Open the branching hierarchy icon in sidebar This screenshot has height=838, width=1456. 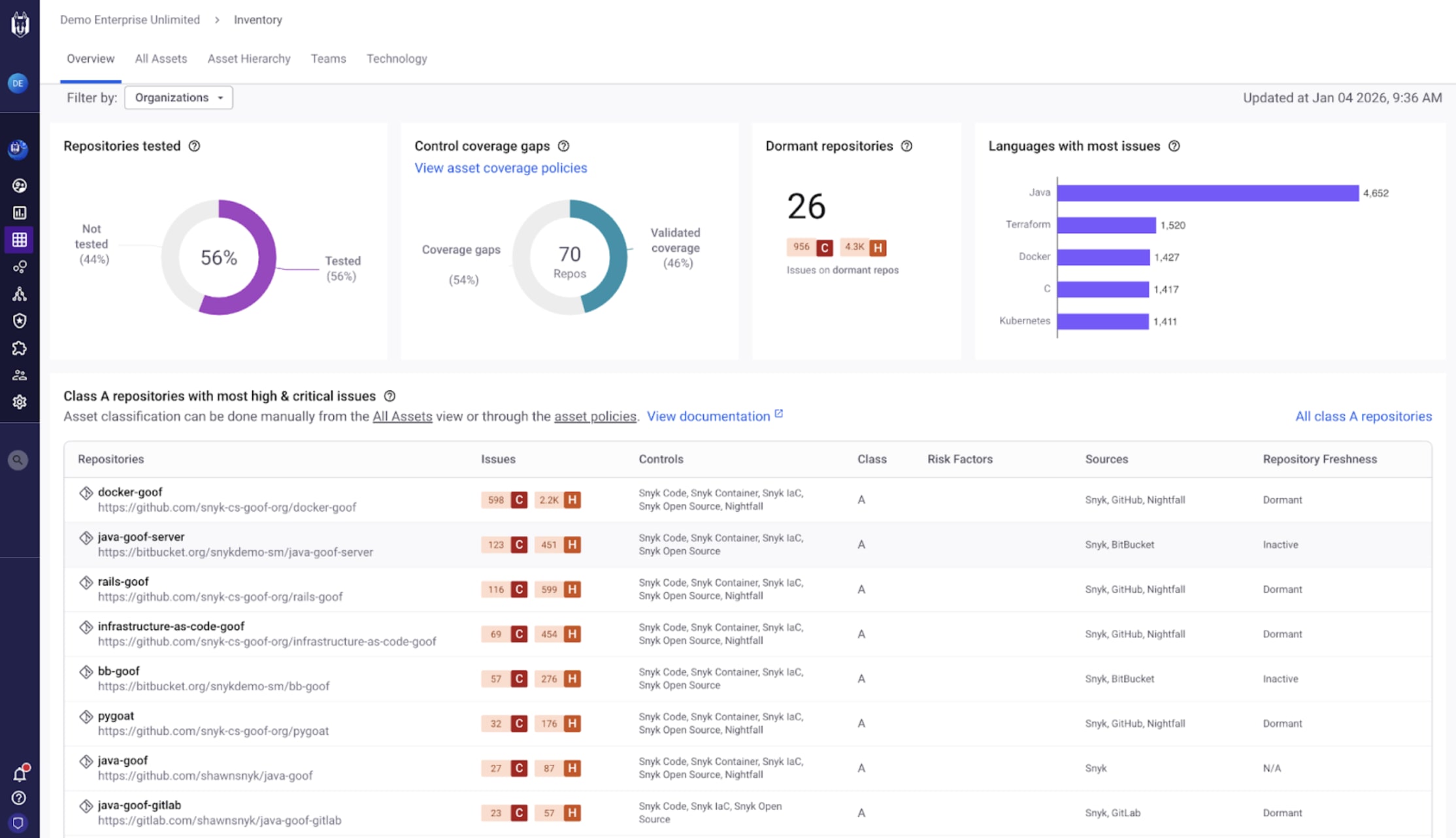pos(20,293)
